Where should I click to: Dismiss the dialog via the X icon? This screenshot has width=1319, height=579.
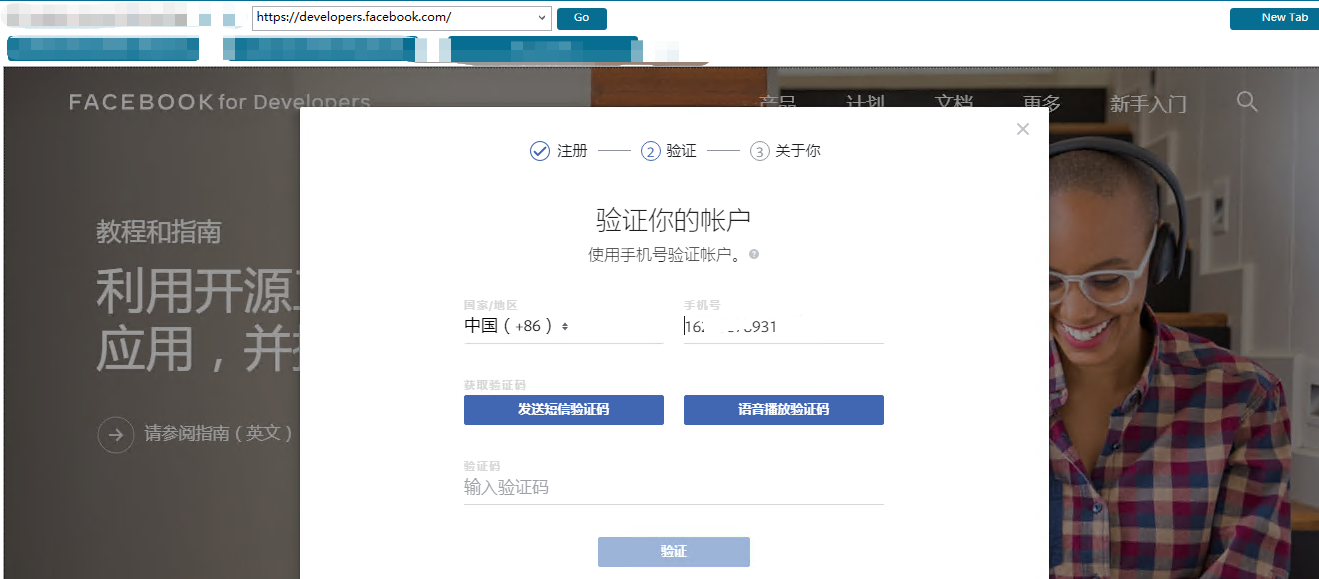click(x=1022, y=128)
